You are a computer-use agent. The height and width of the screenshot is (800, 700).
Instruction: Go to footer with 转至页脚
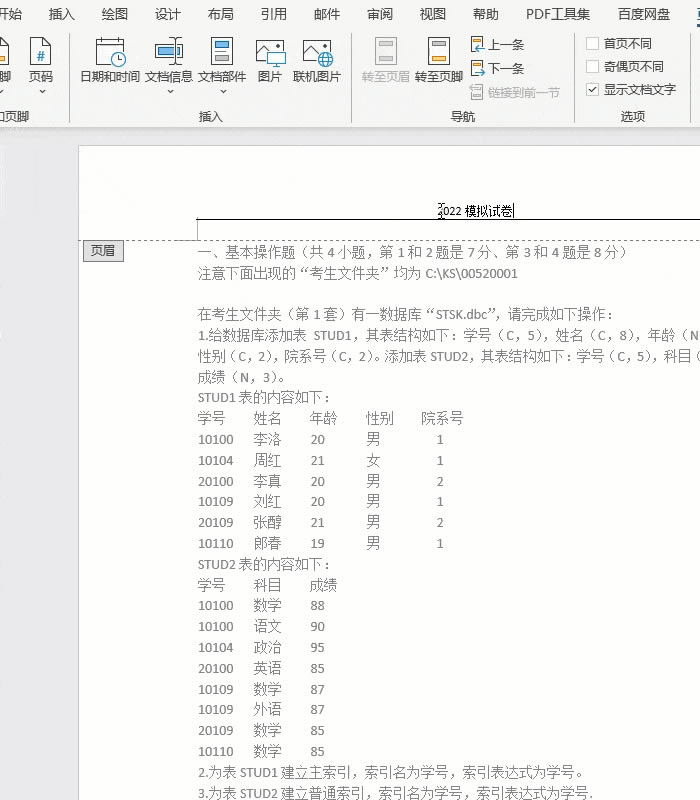438,60
